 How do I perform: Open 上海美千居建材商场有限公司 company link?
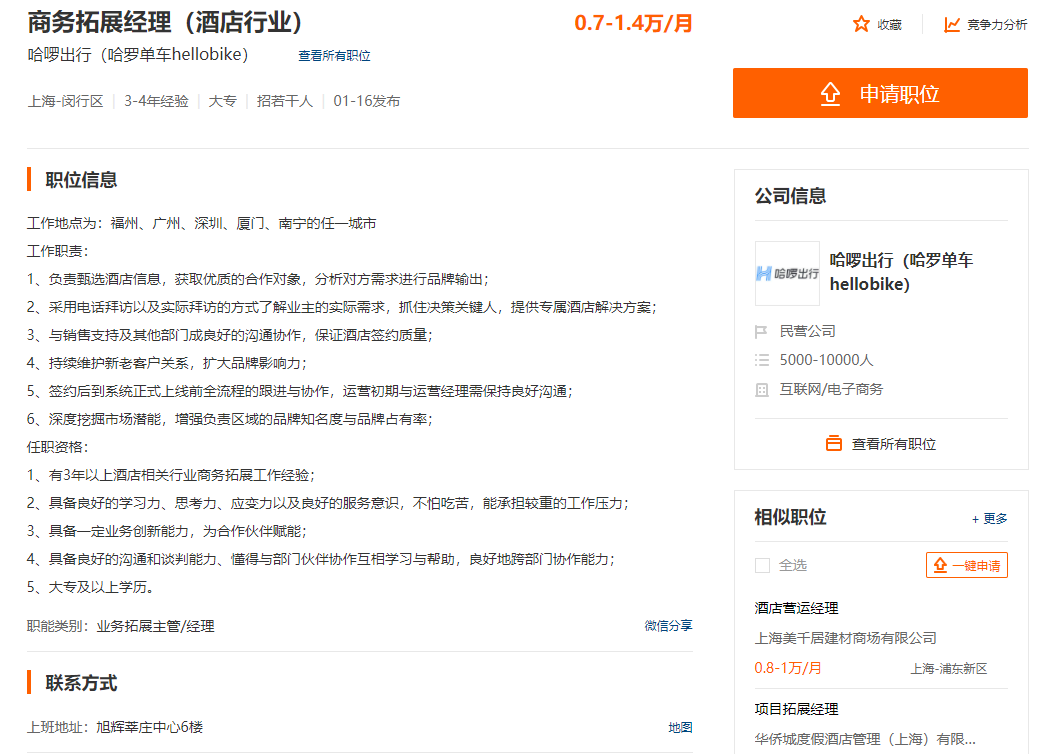[846, 638]
